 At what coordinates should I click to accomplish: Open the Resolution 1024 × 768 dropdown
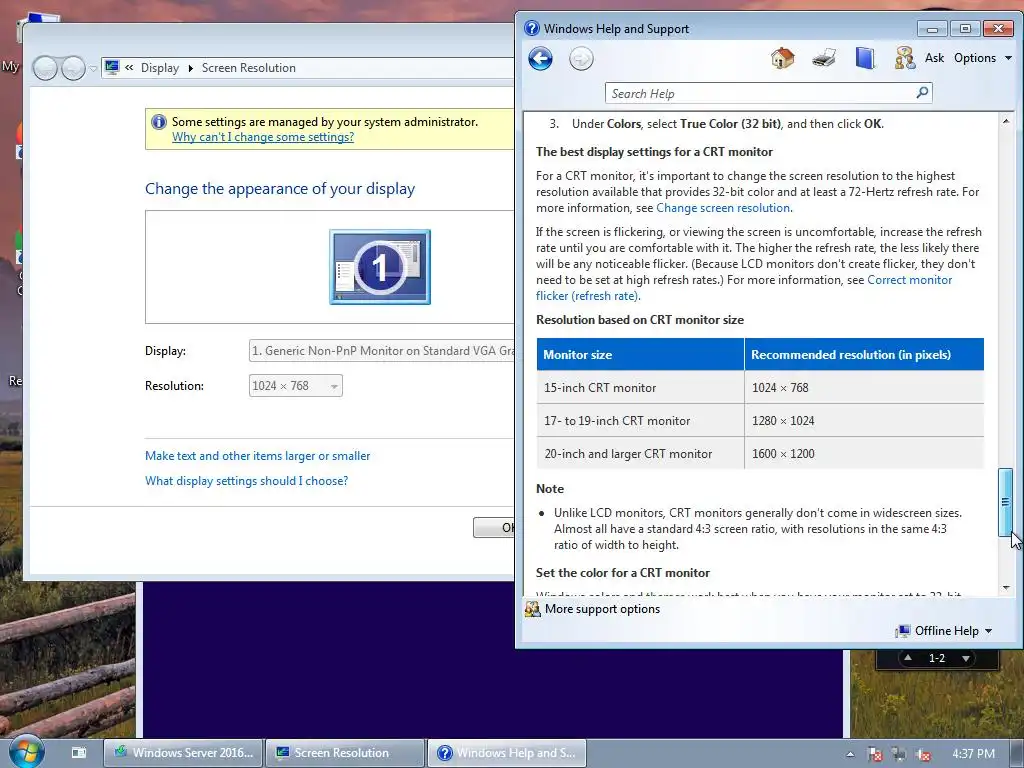(x=295, y=386)
